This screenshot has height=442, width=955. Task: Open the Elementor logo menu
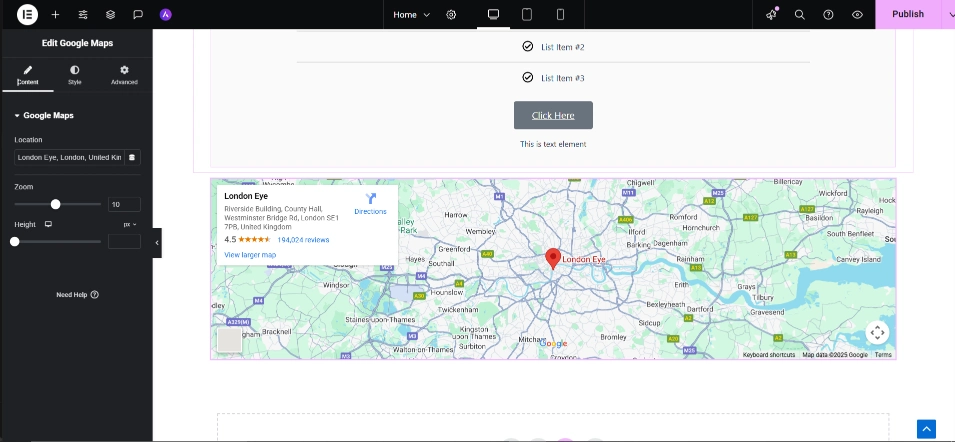click(x=27, y=14)
